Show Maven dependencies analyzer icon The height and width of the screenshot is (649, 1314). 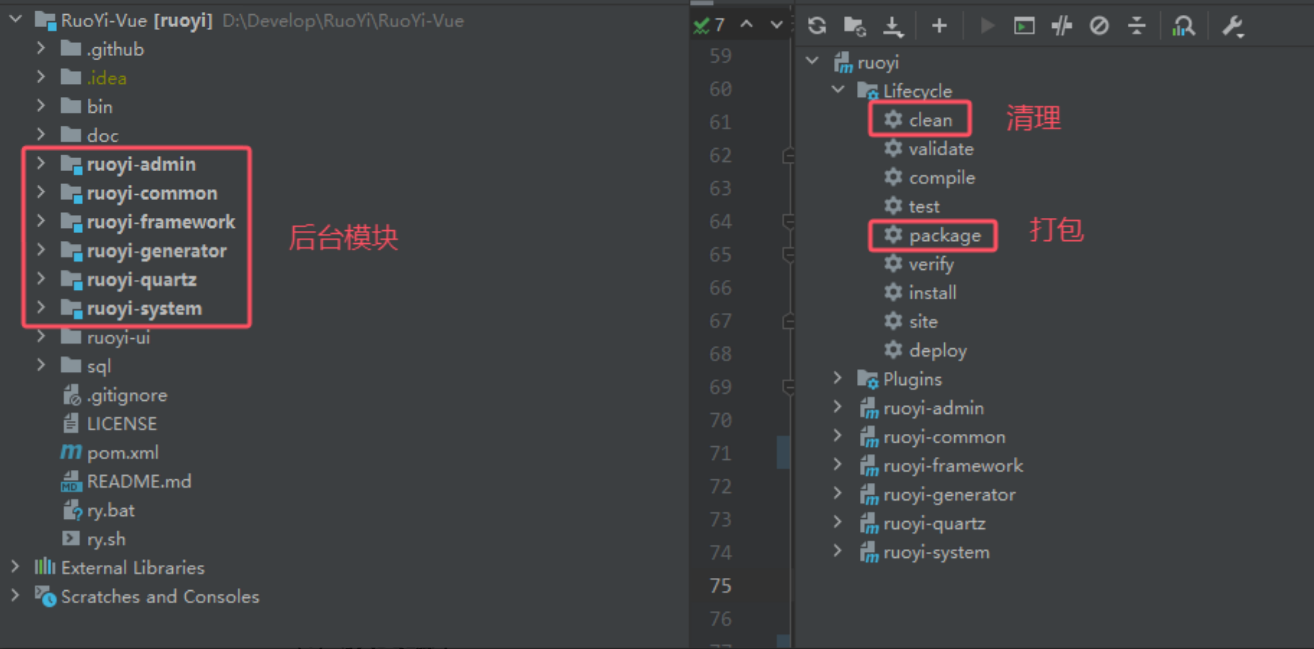click(1185, 26)
